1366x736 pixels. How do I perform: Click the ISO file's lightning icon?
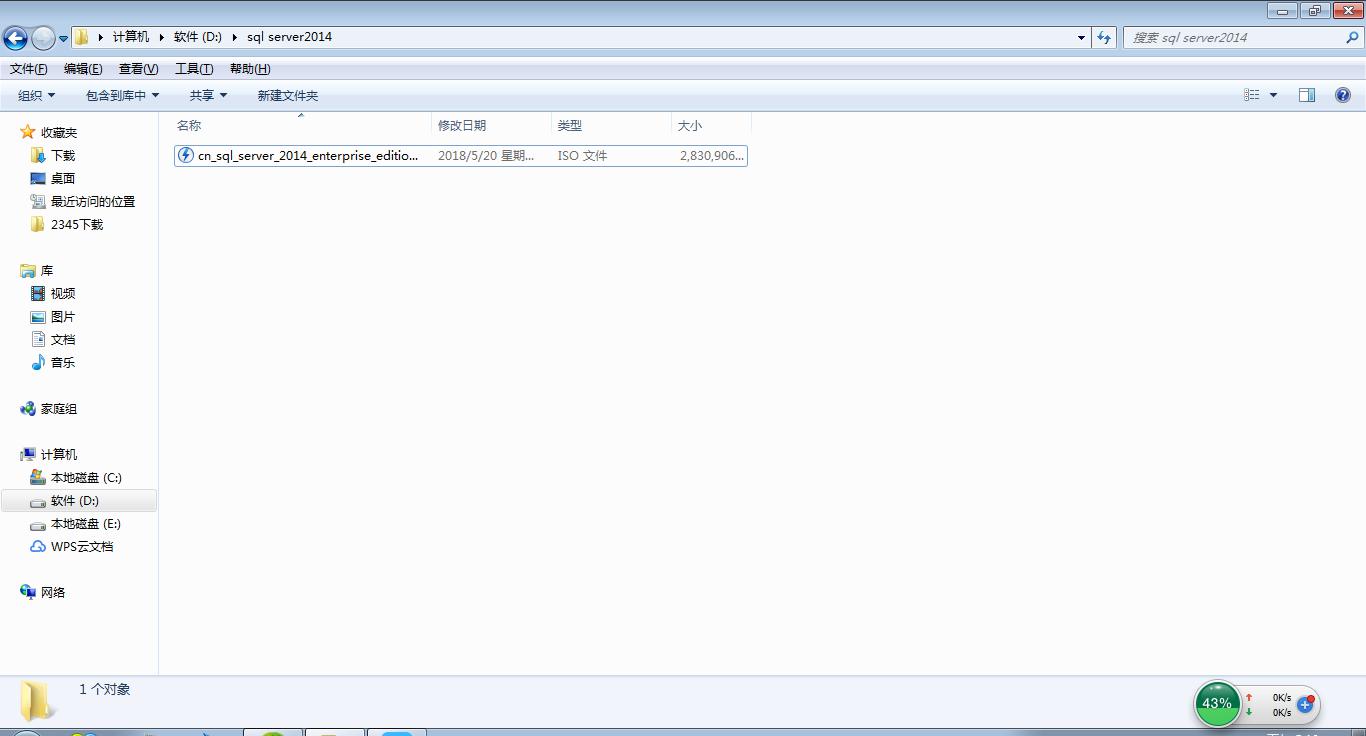tap(185, 155)
